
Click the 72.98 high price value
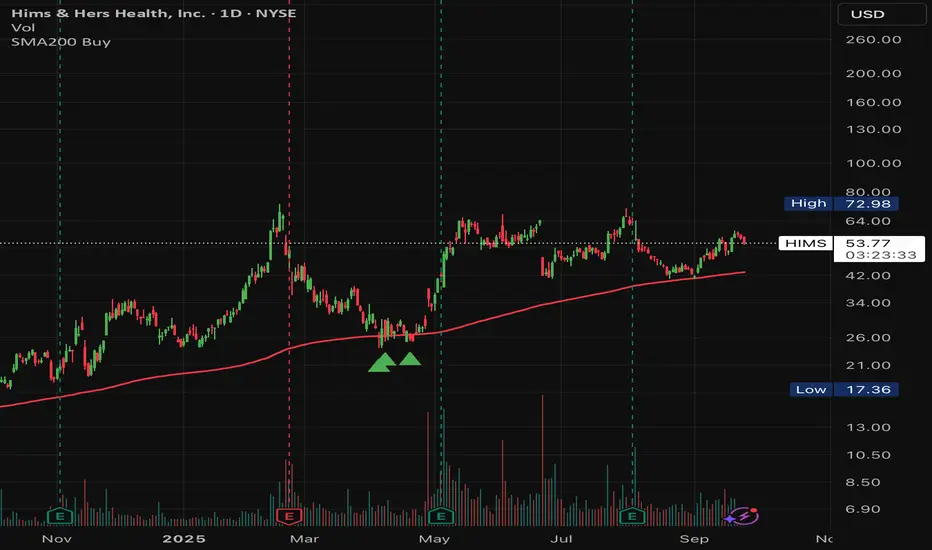click(x=866, y=203)
